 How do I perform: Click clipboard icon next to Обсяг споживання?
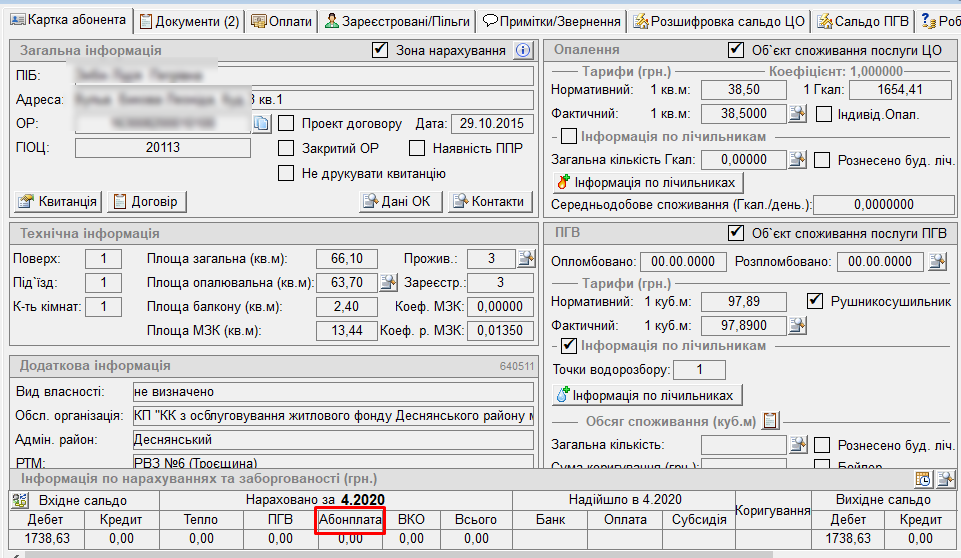tap(770, 421)
